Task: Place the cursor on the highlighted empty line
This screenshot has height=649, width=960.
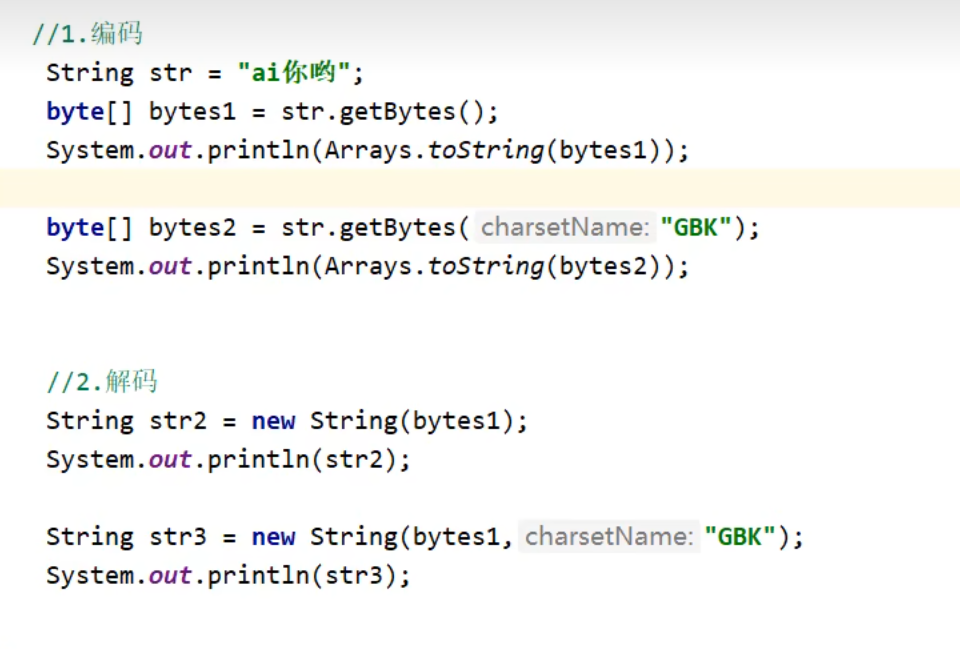Action: point(400,189)
